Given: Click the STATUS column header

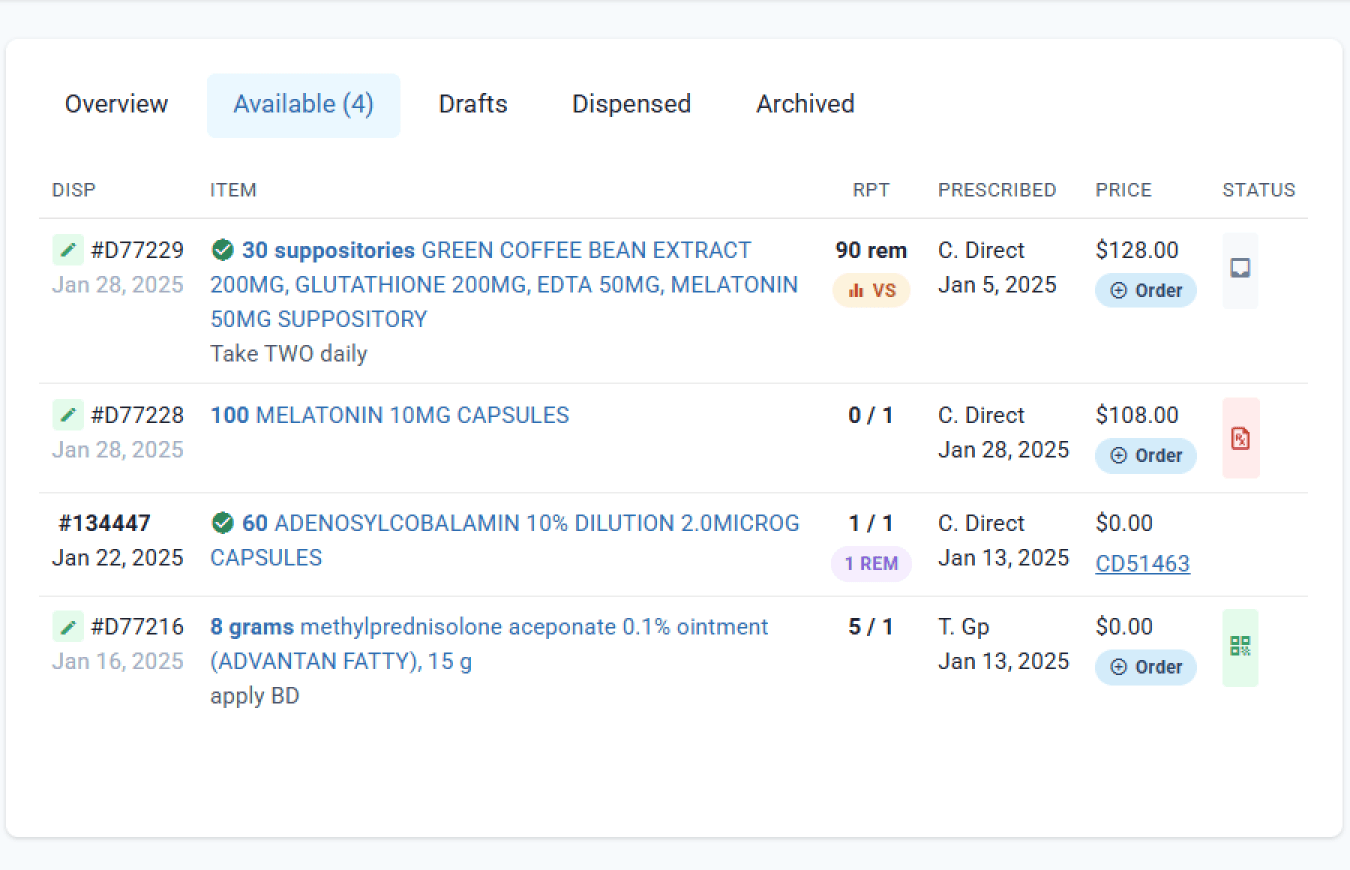Looking at the screenshot, I should point(1259,190).
